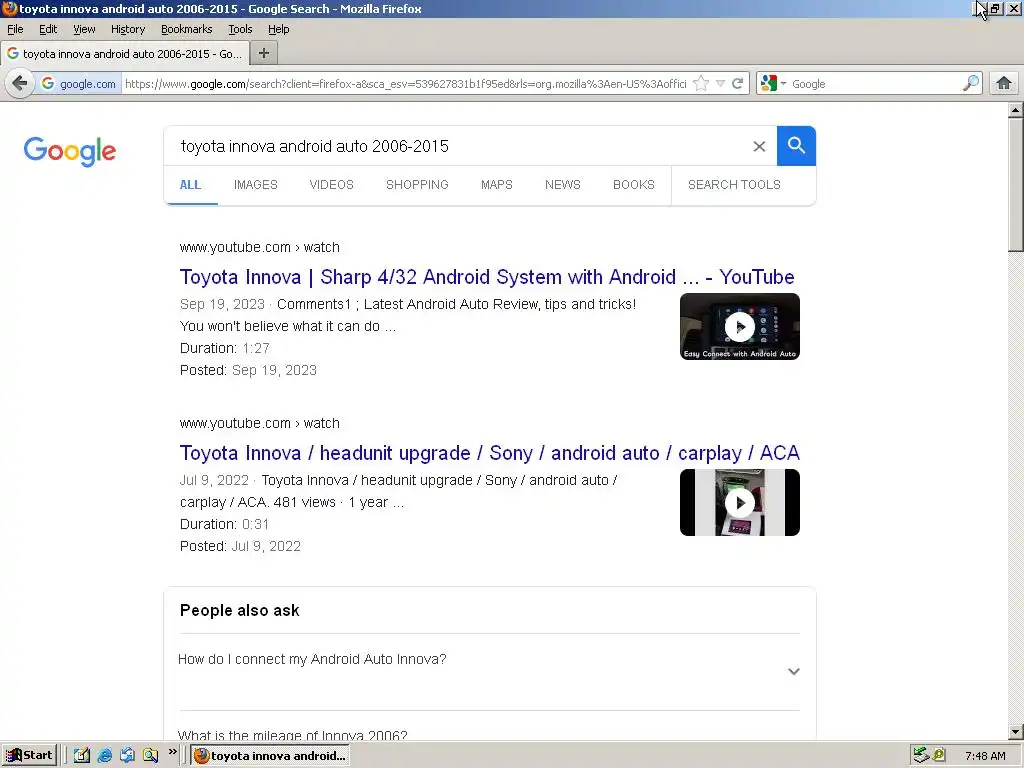Click the Google search query input field

457,146
